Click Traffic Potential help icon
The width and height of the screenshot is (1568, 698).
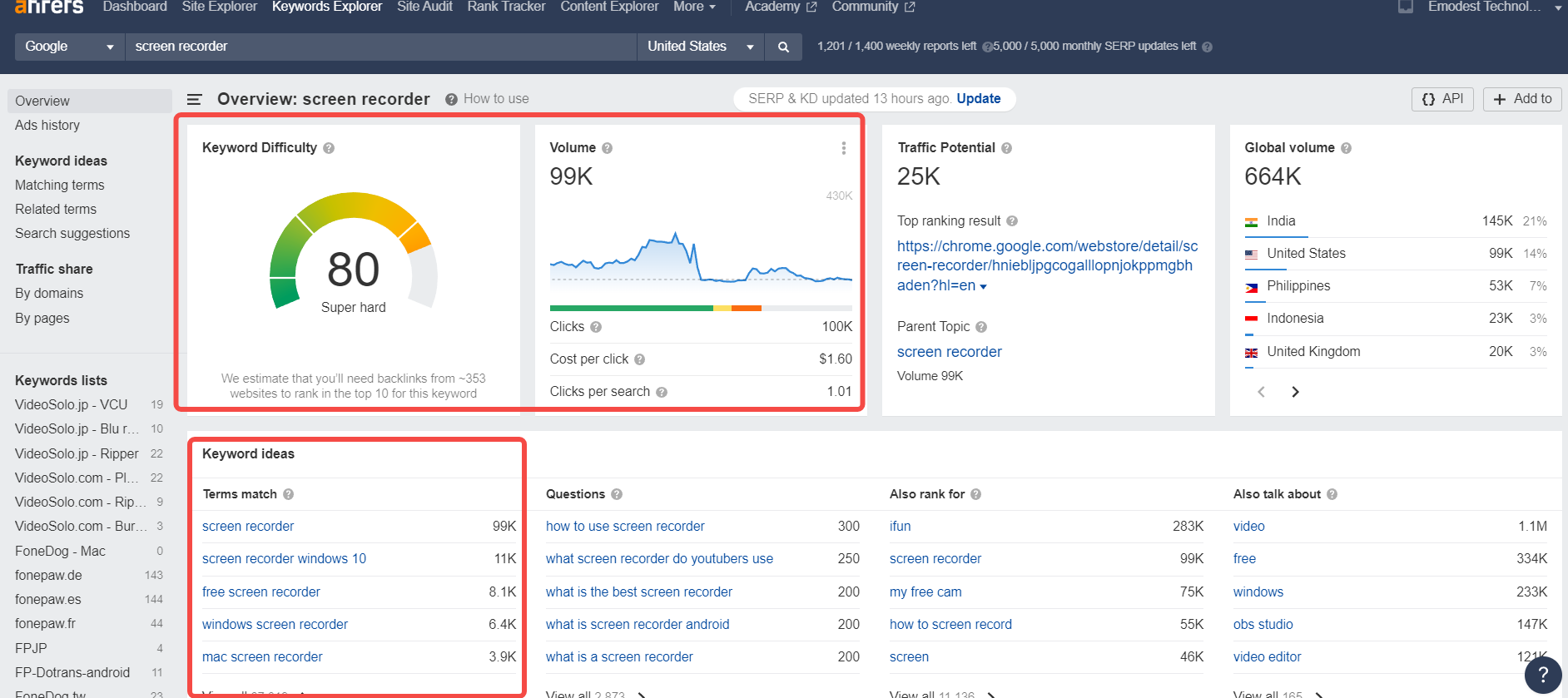(1007, 148)
